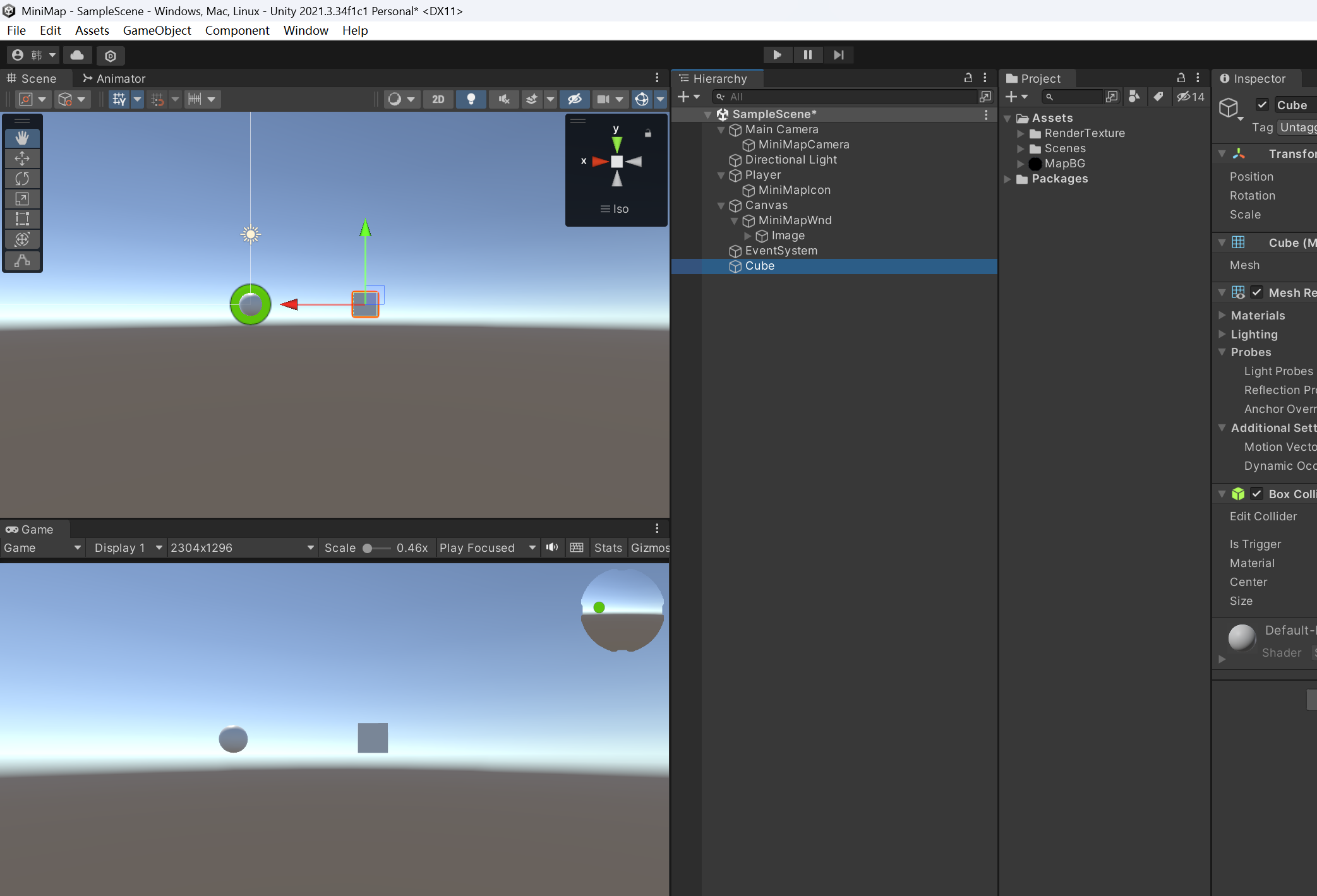This screenshot has width=1317, height=896.
Task: Expand the RenderTexture folder
Action: [x=1020, y=133]
